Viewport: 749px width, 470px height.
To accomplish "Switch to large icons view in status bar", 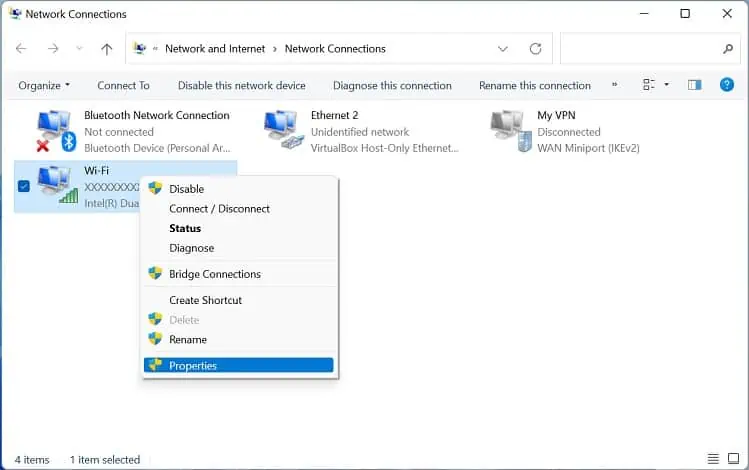I will tap(733, 459).
